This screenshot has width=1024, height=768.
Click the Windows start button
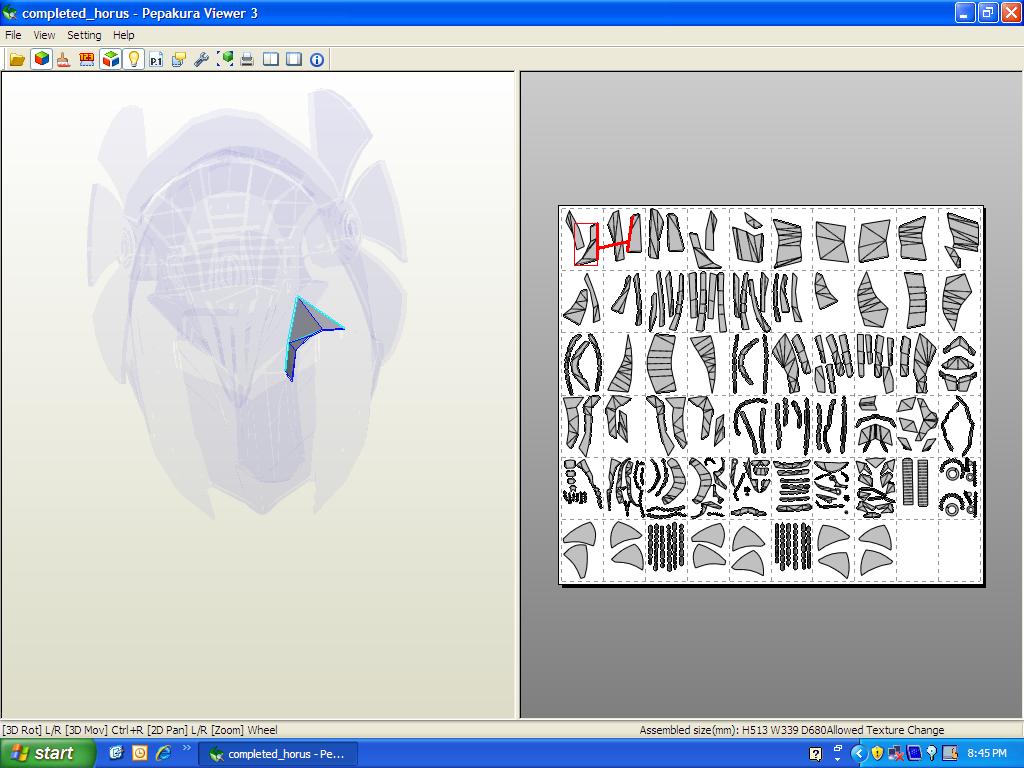(x=47, y=754)
